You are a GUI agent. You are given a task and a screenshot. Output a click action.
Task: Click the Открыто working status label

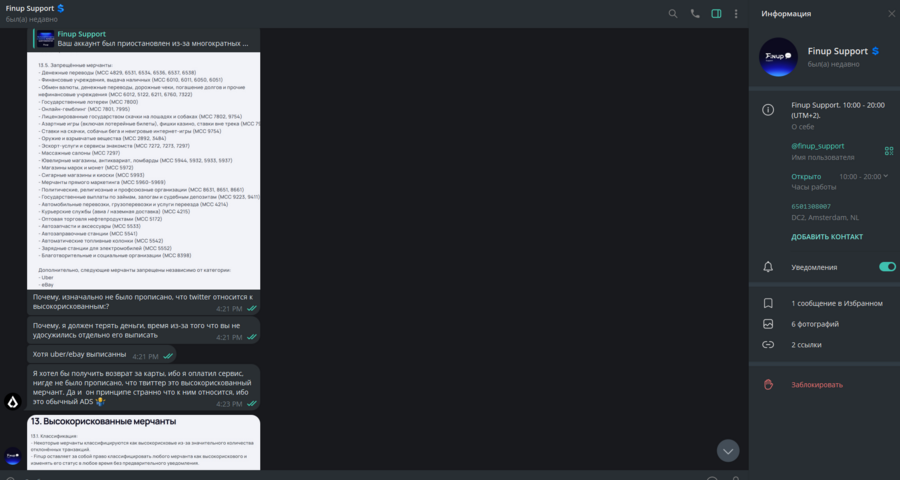click(806, 176)
